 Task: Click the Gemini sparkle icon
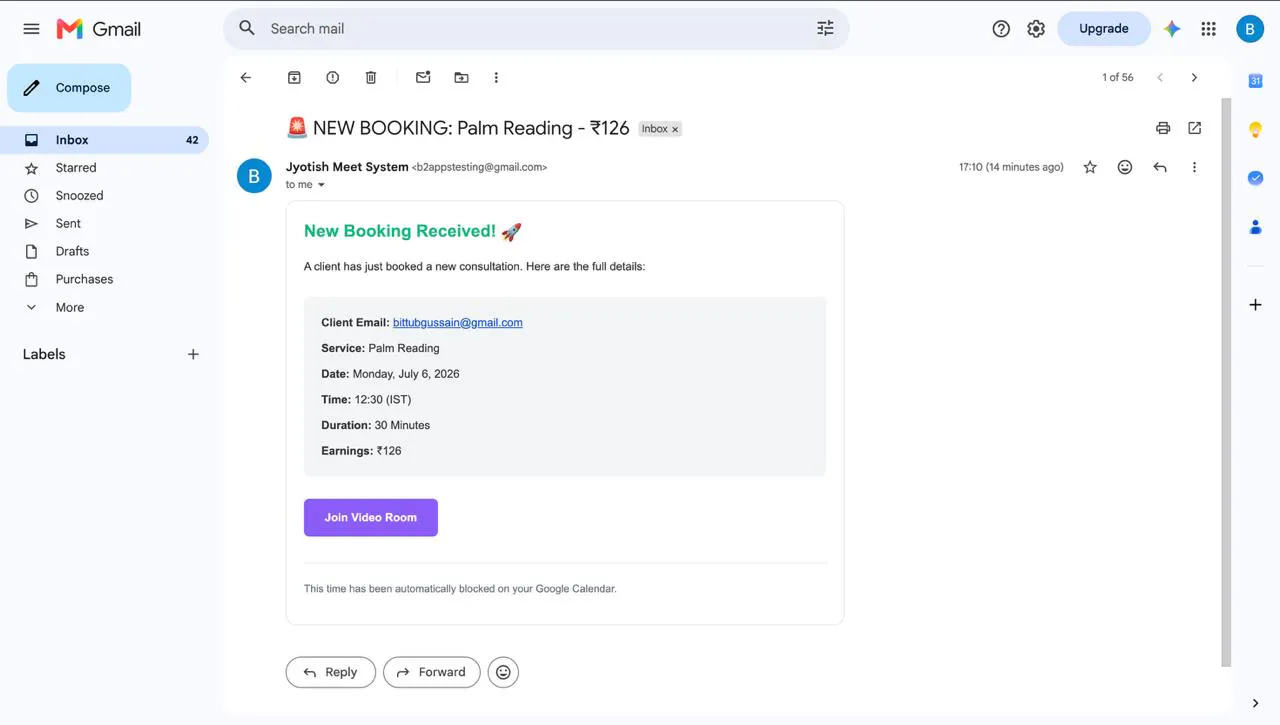click(1172, 29)
